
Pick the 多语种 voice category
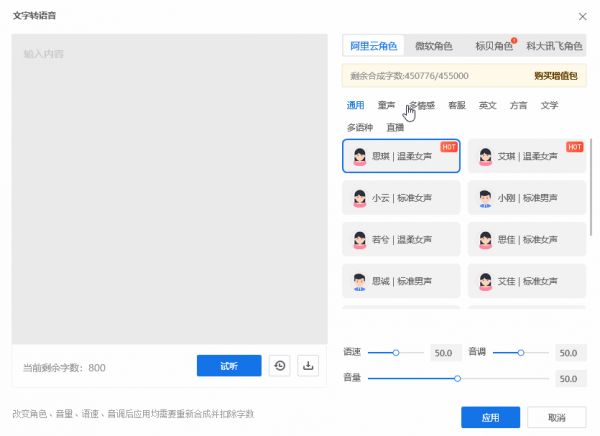360,127
